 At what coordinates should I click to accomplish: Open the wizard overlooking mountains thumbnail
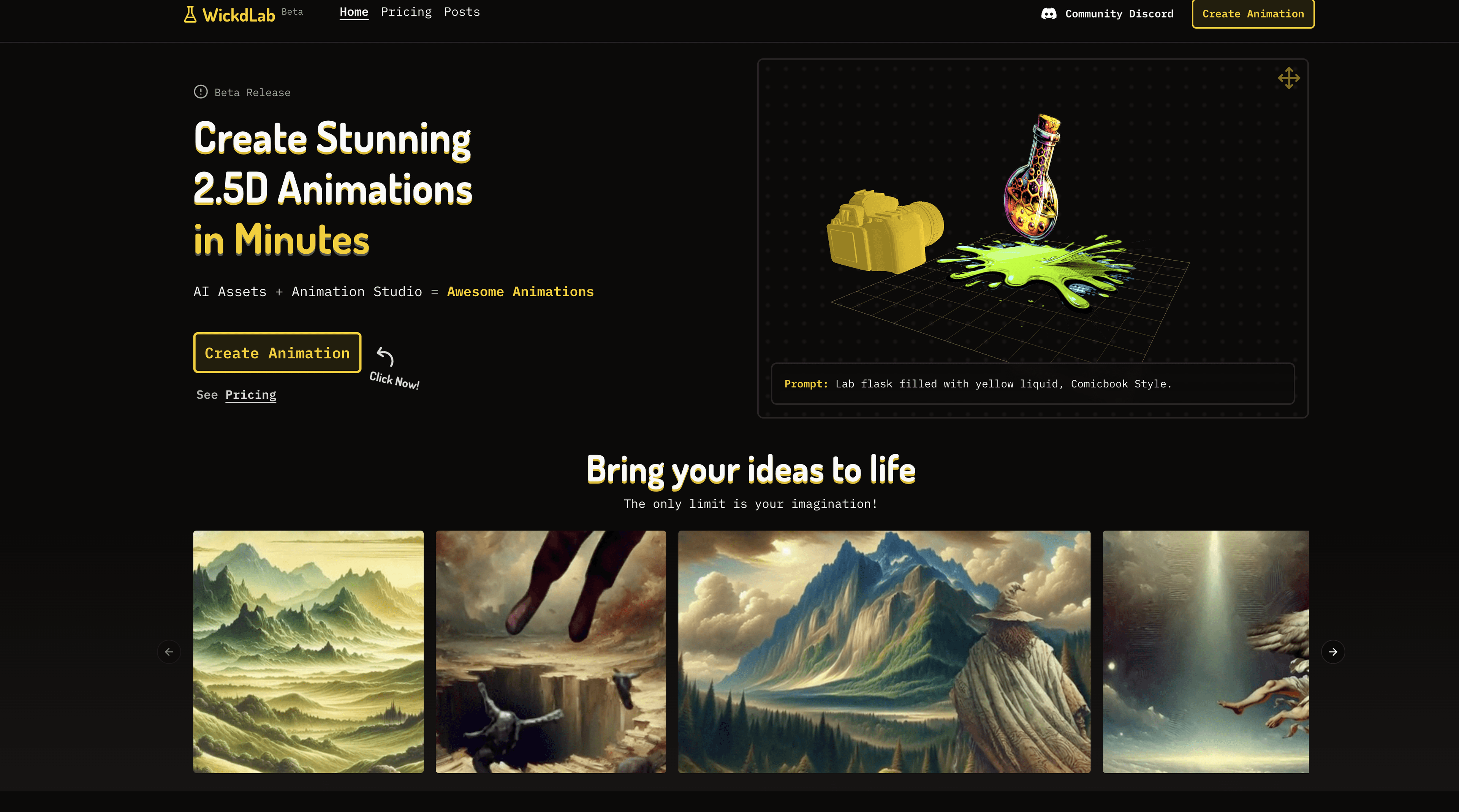click(x=884, y=652)
